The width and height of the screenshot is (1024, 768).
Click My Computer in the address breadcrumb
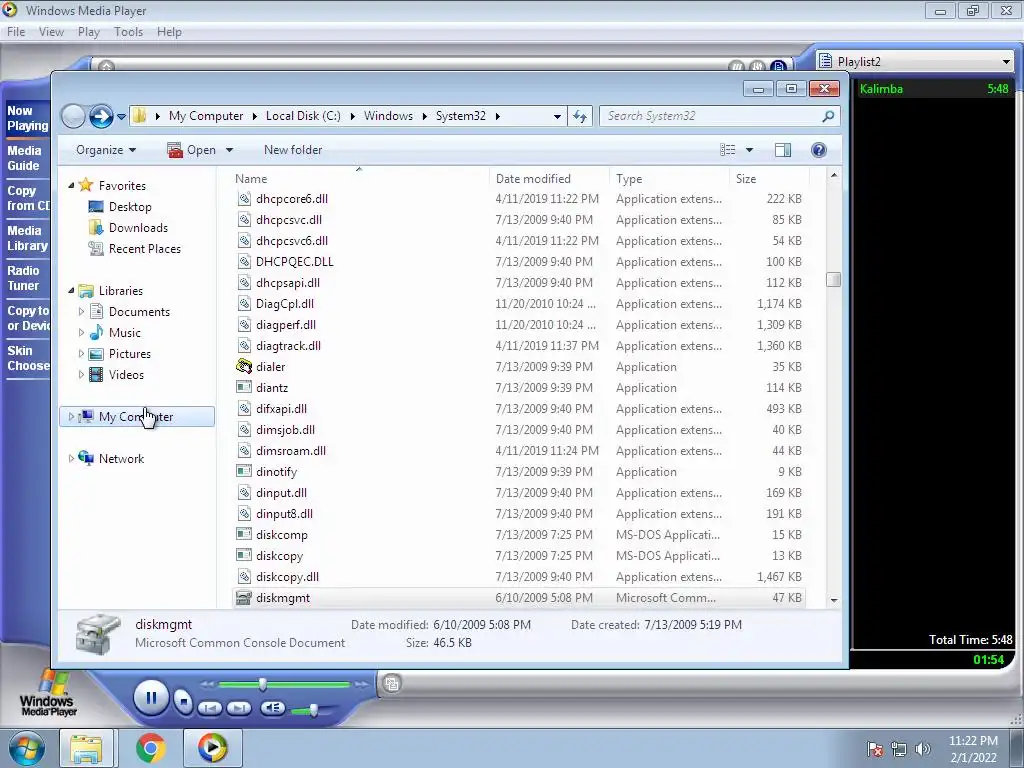pos(206,116)
